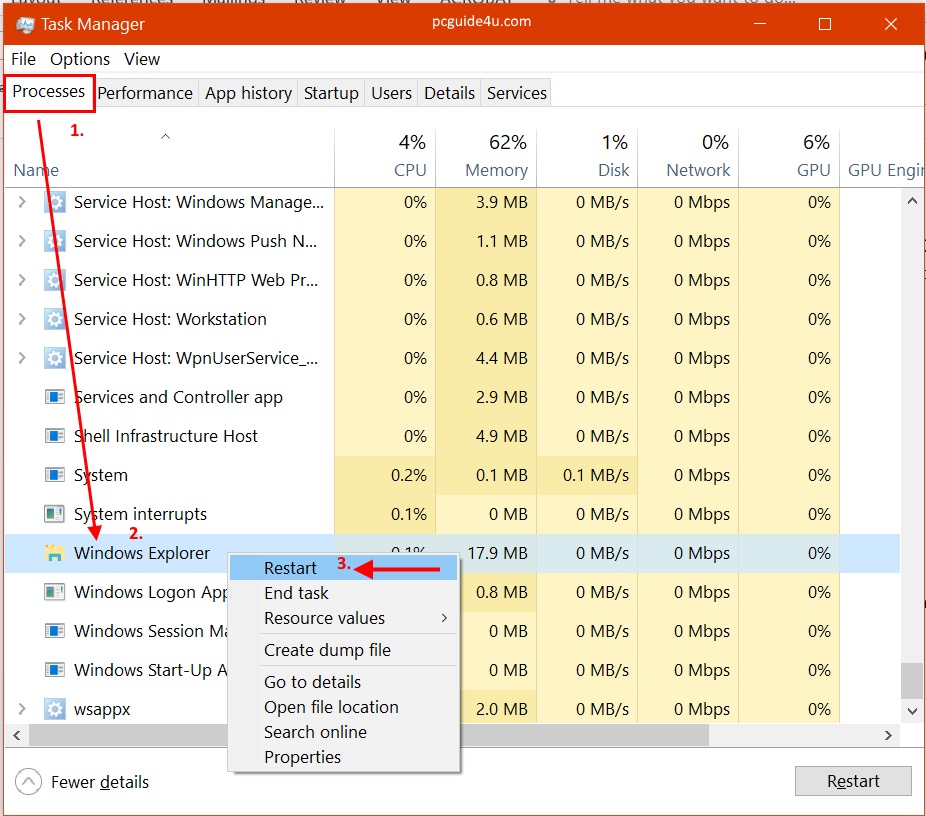Click the vertical scrollbar up arrow
926x816 pixels.
pos(912,201)
